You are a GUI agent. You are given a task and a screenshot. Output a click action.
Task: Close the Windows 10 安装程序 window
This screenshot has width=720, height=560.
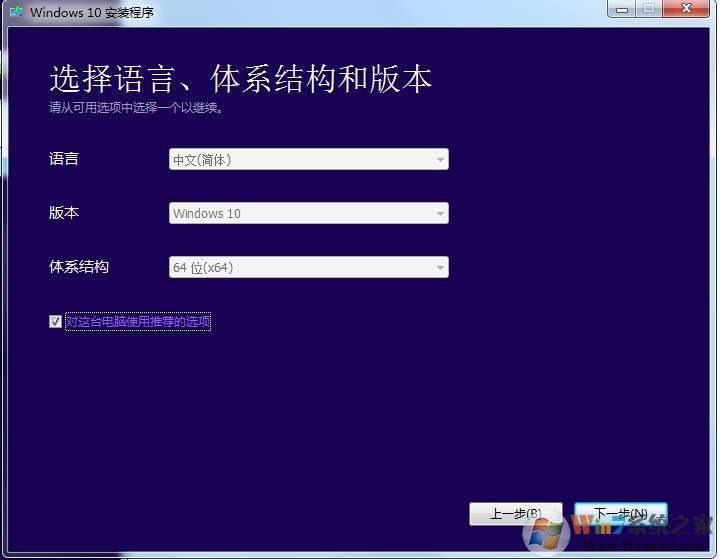pos(686,9)
